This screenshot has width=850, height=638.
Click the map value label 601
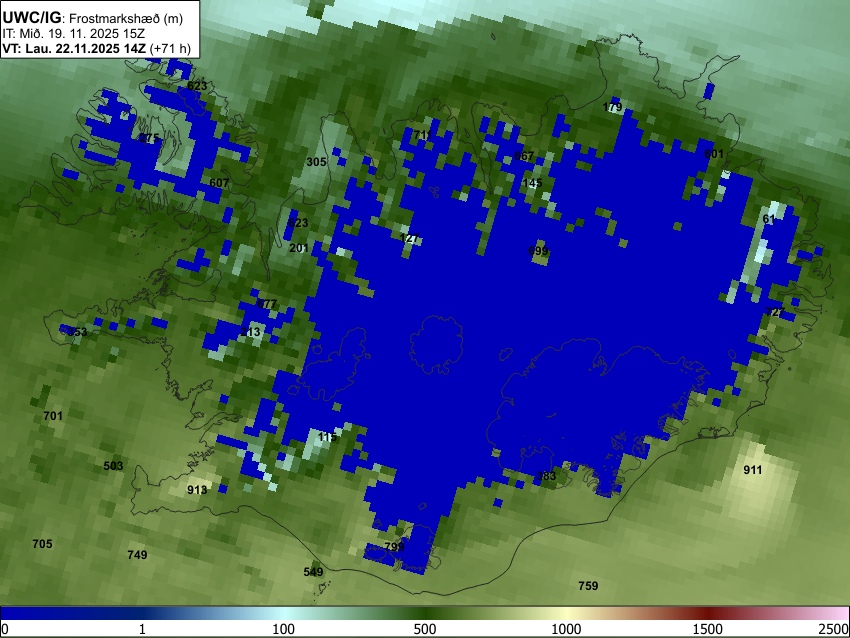[x=714, y=154]
